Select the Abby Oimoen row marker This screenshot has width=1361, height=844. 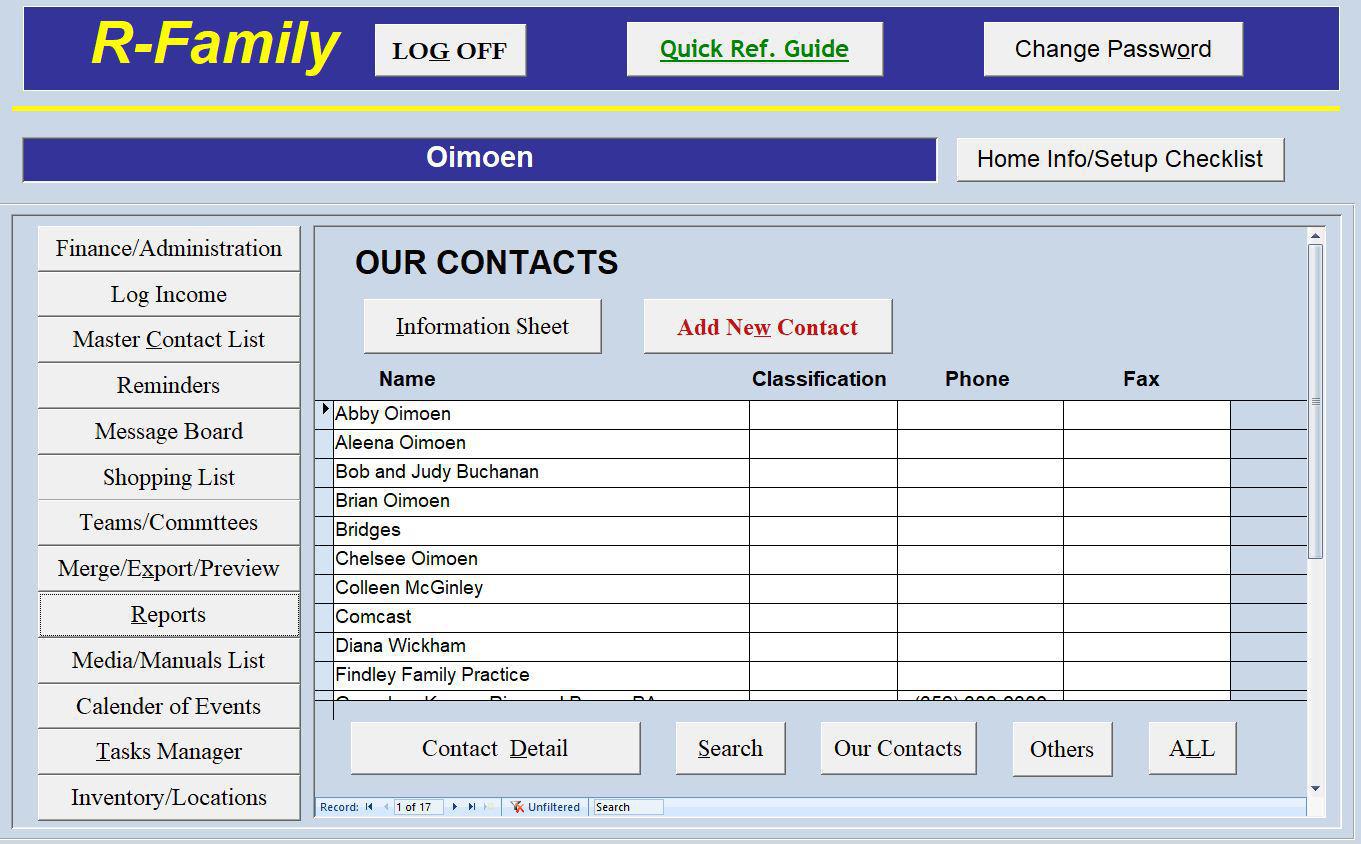point(325,414)
